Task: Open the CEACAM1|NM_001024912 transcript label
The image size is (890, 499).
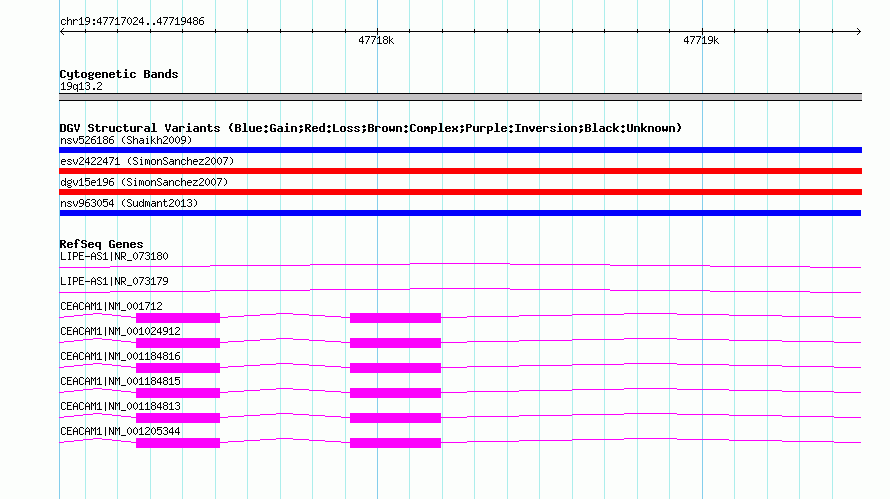Action: (x=120, y=331)
